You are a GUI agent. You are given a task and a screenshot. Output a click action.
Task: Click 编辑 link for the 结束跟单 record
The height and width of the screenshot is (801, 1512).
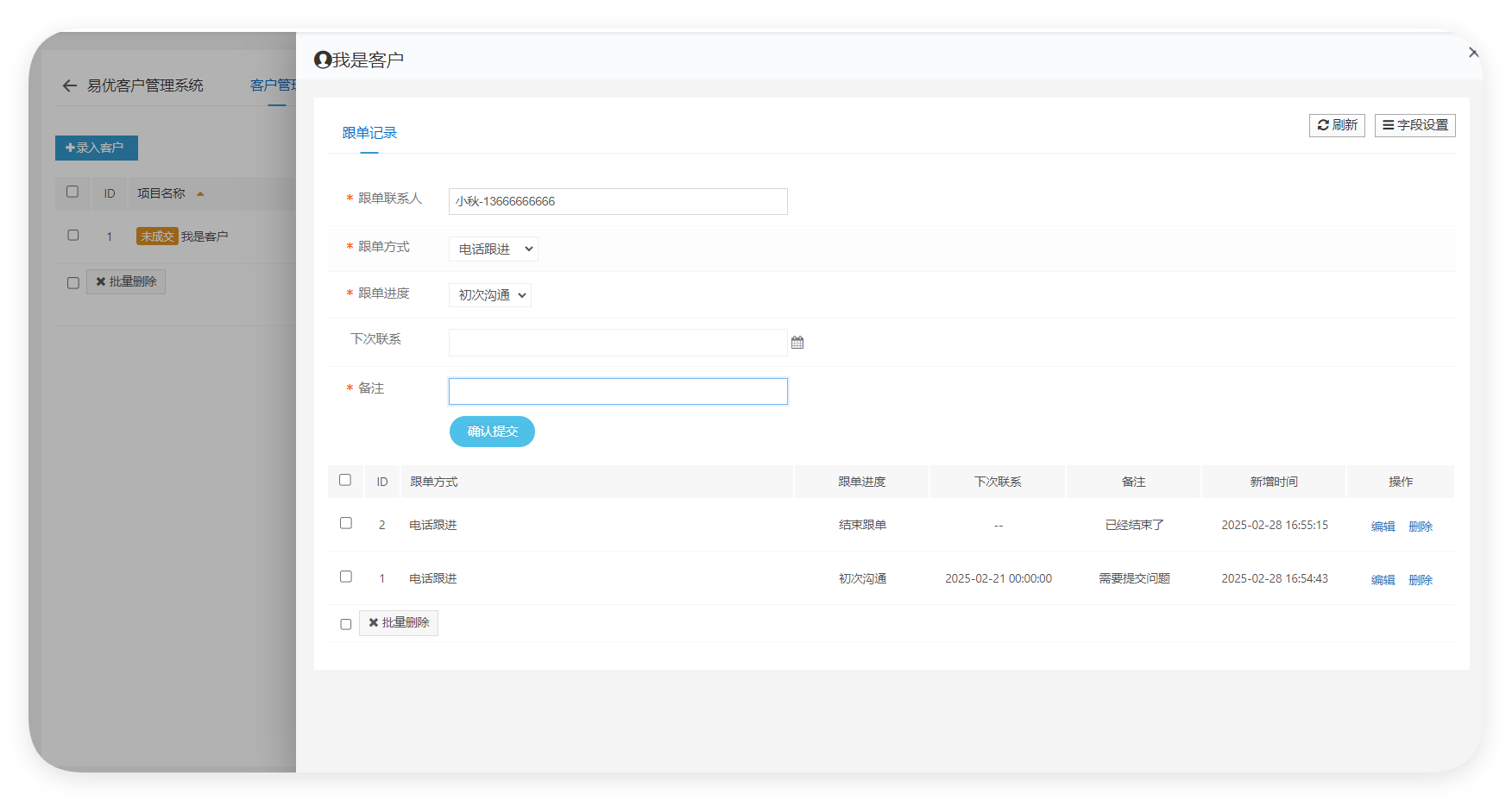[x=1383, y=527]
